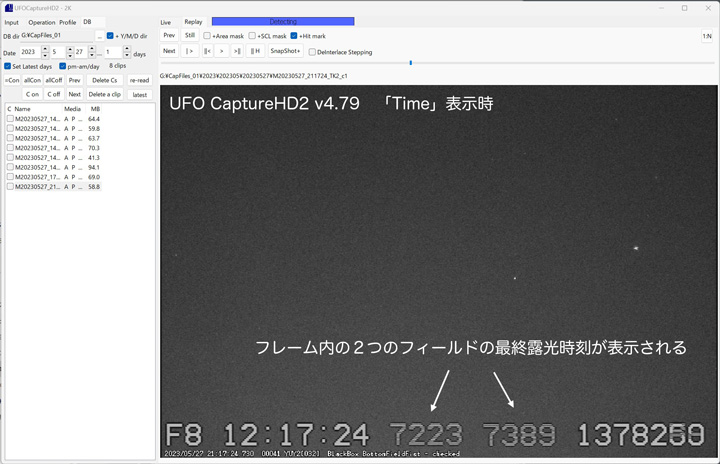Viewport: 720px width, 464px height.
Task: Disable the +Hit mark checkbox
Action: [294, 36]
